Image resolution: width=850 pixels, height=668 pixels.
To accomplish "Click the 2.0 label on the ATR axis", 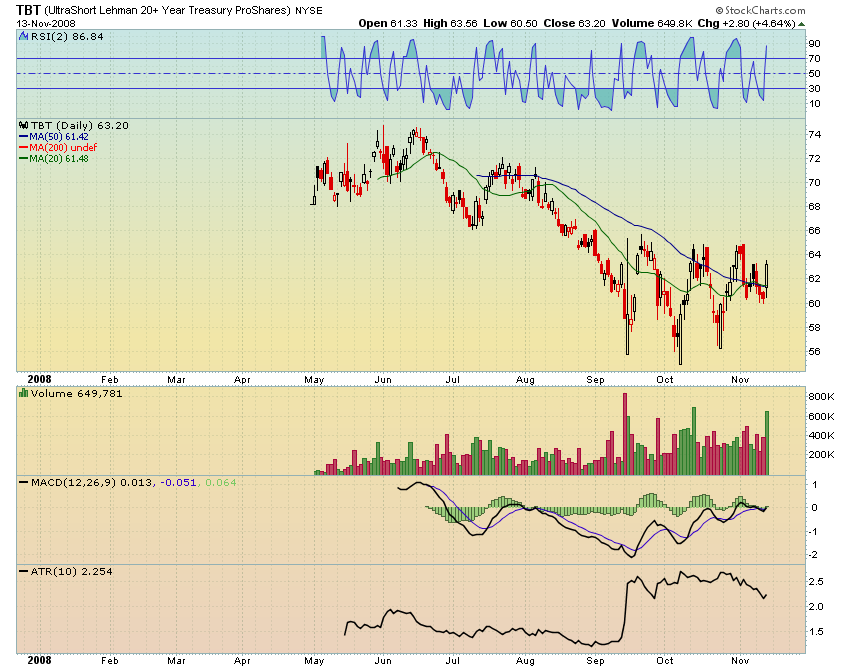I will [x=816, y=607].
